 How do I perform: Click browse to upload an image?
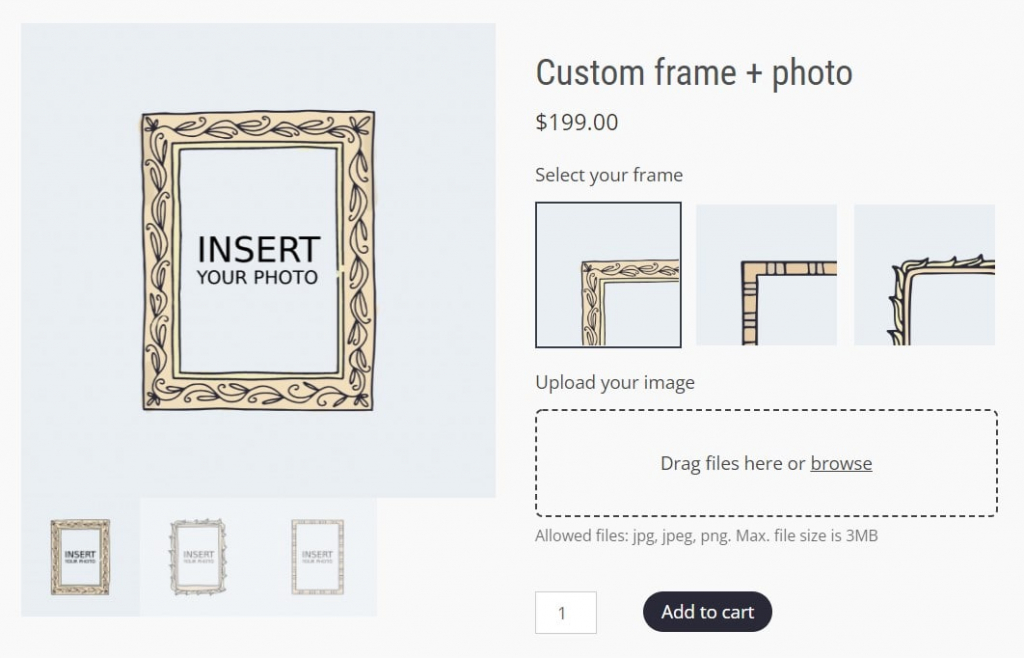(841, 463)
